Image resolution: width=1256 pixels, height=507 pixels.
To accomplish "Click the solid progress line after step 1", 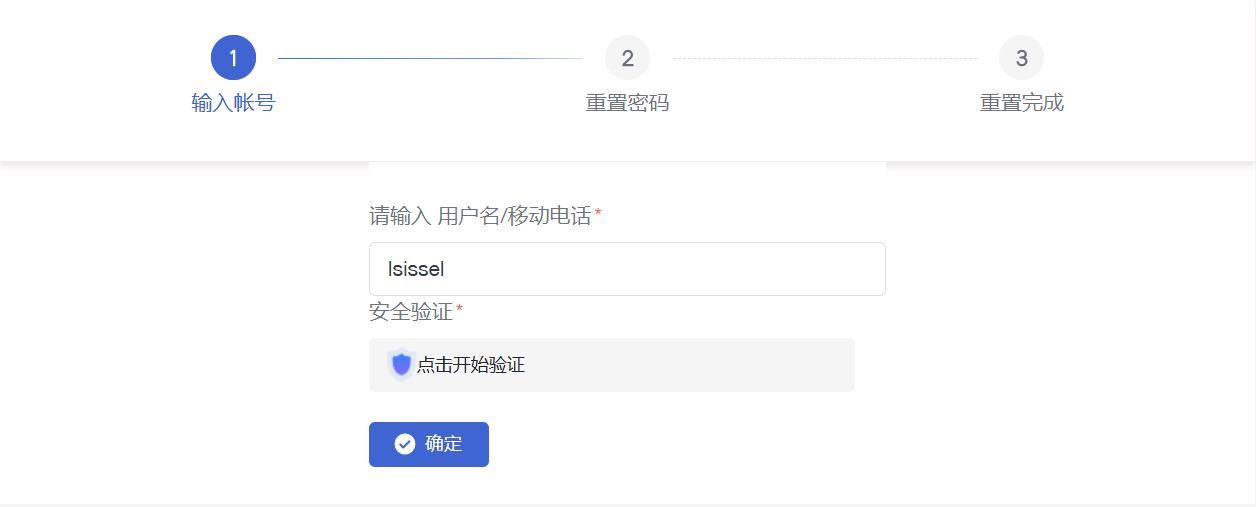I will click(x=430, y=58).
